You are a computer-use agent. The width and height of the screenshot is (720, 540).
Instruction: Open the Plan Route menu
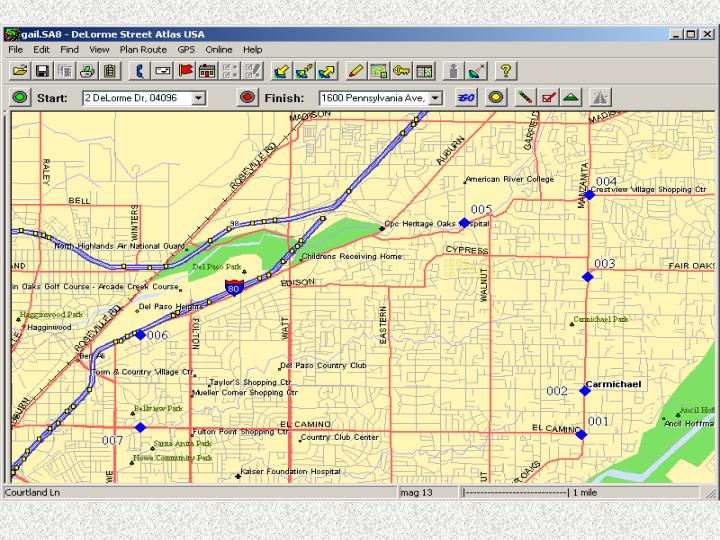click(x=143, y=49)
